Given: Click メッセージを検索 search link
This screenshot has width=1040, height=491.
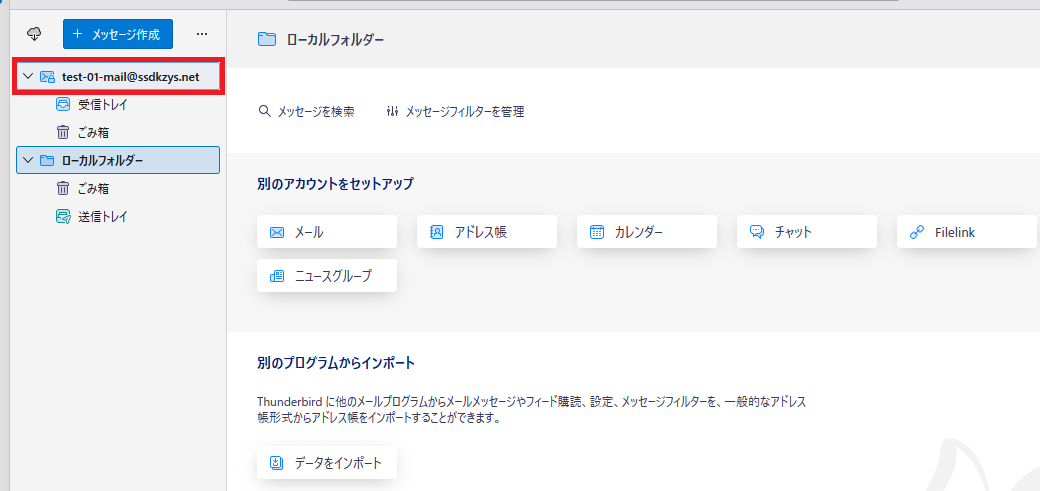Looking at the screenshot, I should pos(306,111).
